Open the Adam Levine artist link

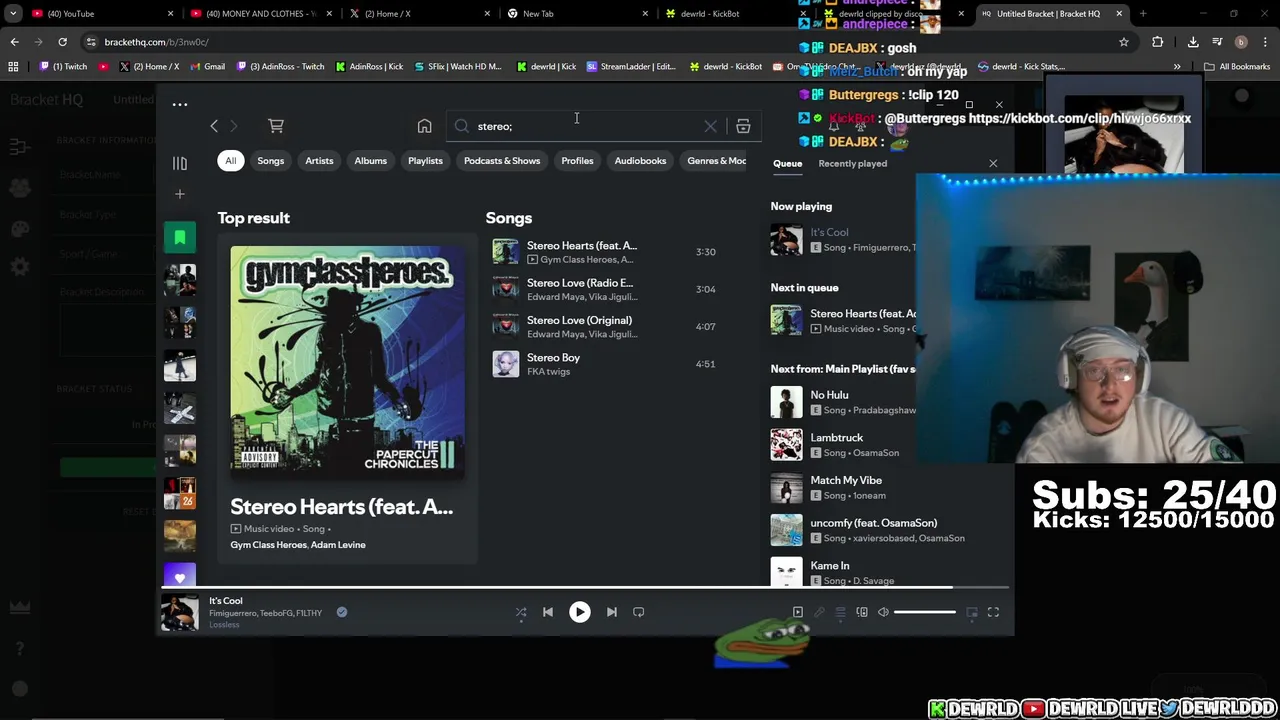point(338,545)
